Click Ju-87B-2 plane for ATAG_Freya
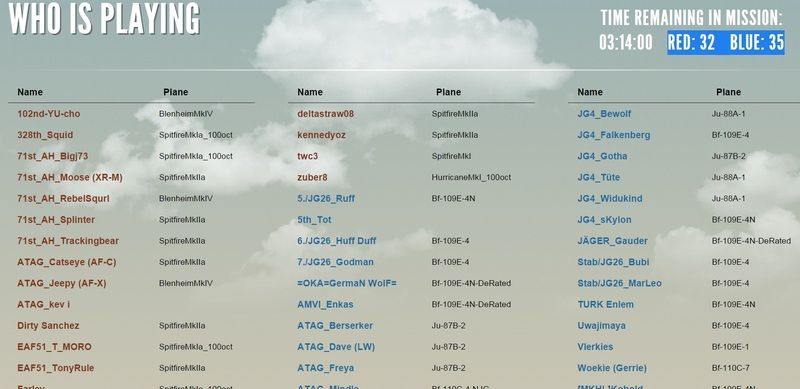The width and height of the screenshot is (800, 389). (x=448, y=368)
